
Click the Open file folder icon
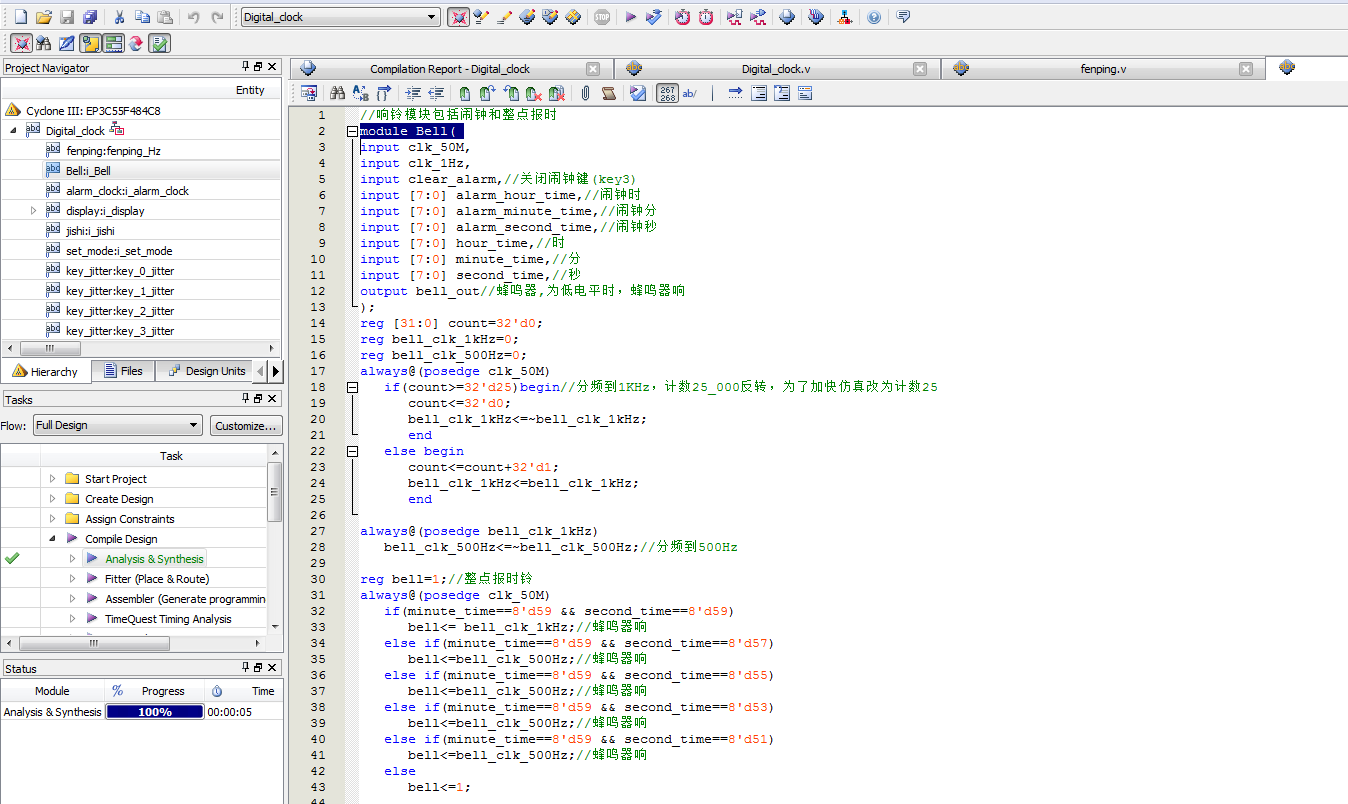(43, 17)
